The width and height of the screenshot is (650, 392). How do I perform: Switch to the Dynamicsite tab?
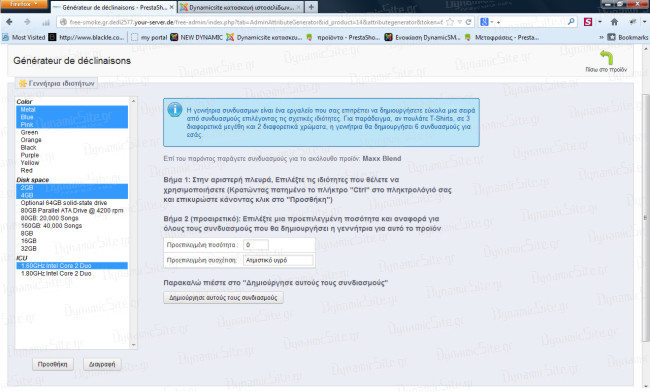pos(241,7)
